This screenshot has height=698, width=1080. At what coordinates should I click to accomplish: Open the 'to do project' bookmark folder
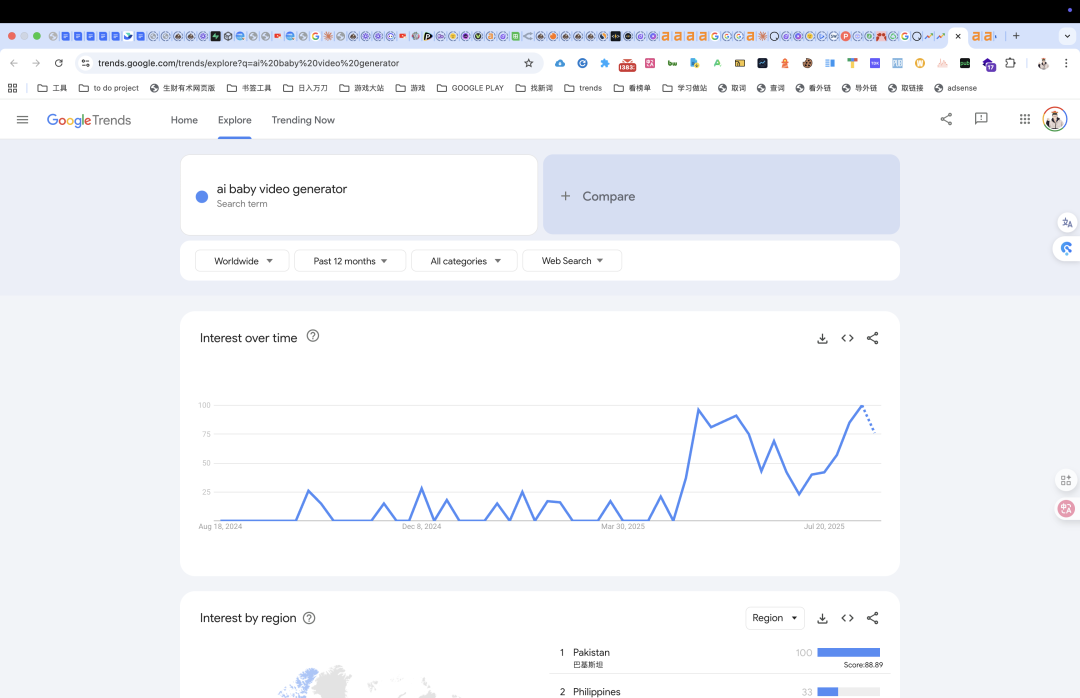[109, 88]
